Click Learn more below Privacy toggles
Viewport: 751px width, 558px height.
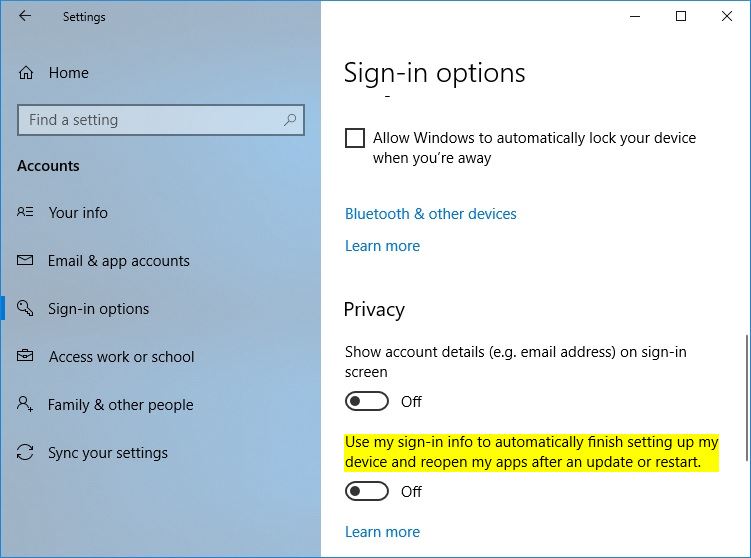382,532
